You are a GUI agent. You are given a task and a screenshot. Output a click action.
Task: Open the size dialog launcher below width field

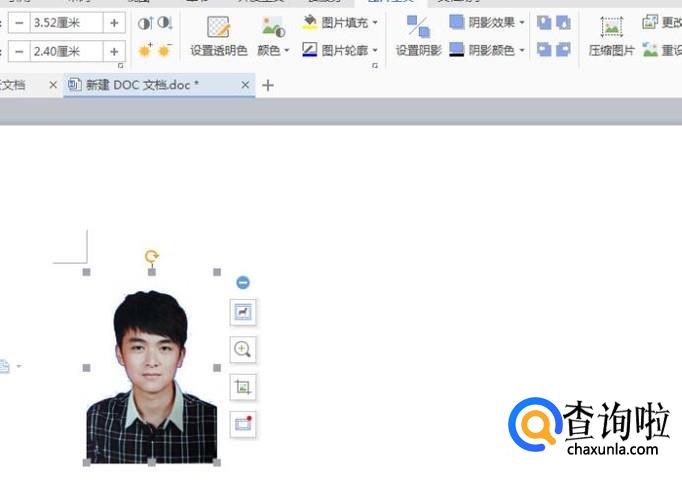[120, 66]
